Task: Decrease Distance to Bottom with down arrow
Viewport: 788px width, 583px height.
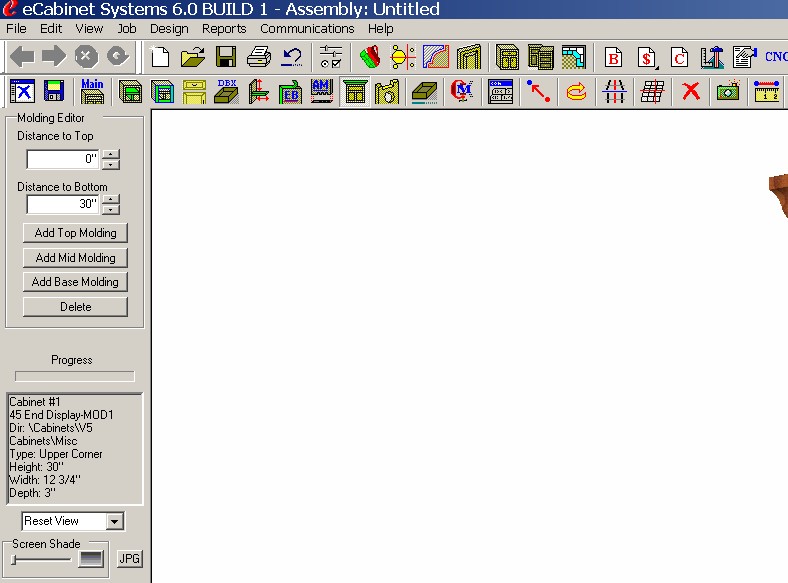Action: coord(111,210)
